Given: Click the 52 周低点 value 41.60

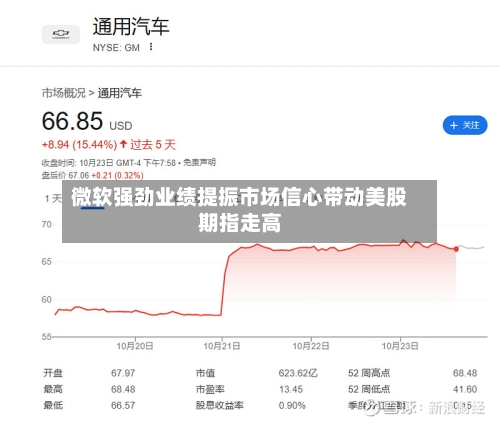Looking at the screenshot, I should (465, 389).
